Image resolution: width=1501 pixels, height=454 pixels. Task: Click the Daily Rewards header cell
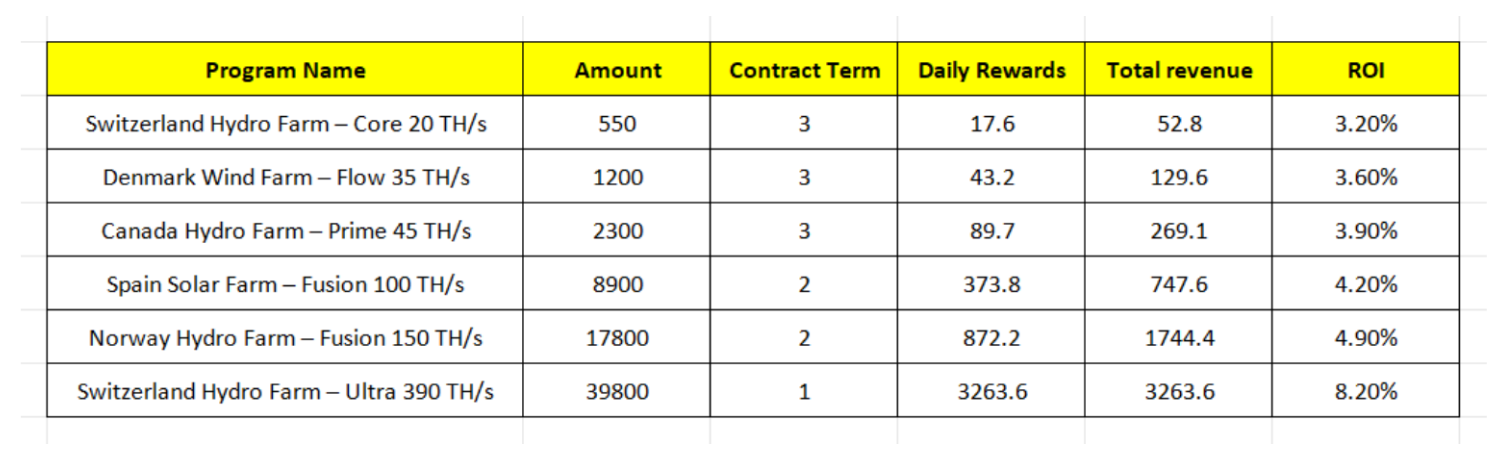coord(991,70)
